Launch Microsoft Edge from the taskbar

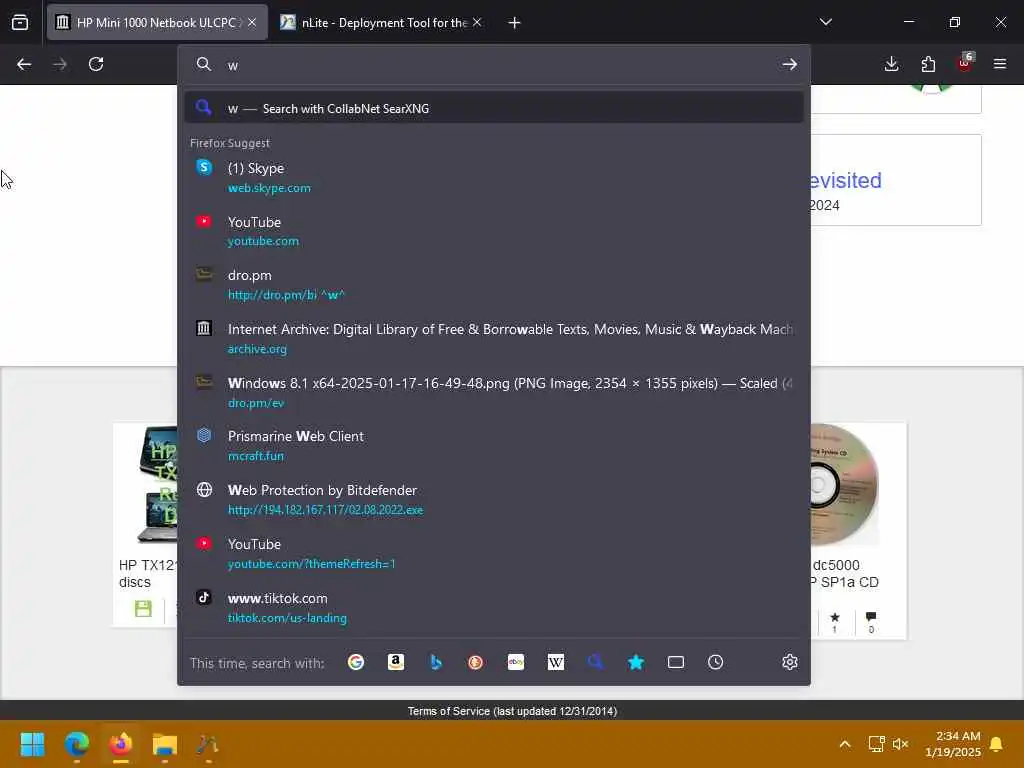(76, 744)
